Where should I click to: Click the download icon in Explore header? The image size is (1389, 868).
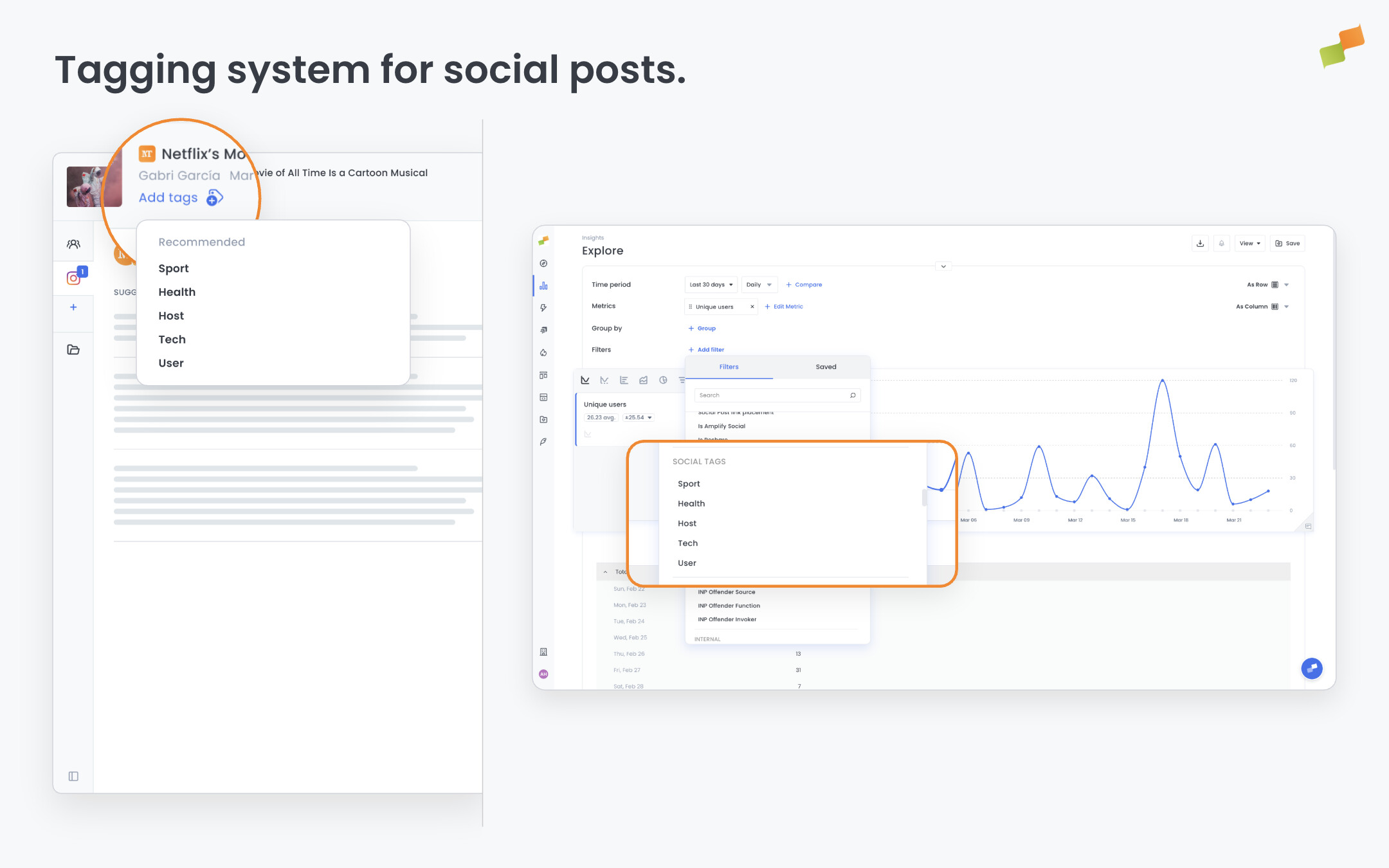point(1200,243)
